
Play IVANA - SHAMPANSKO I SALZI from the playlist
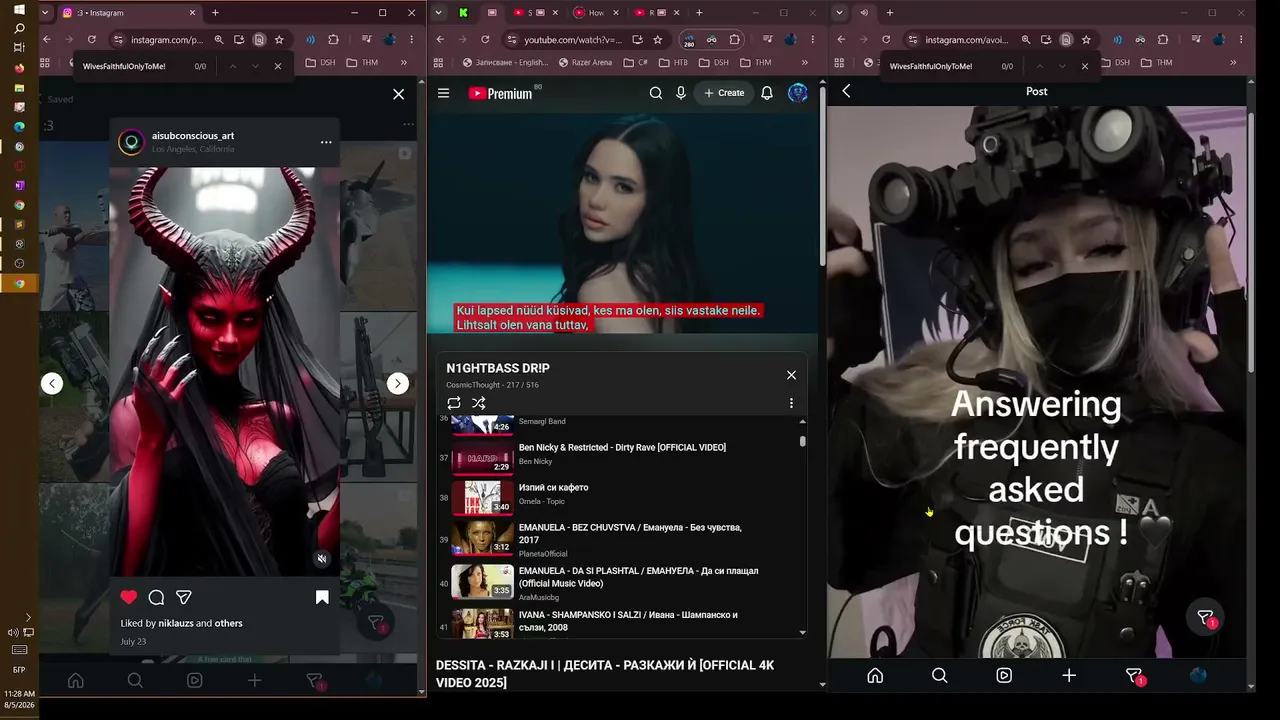coord(620,622)
